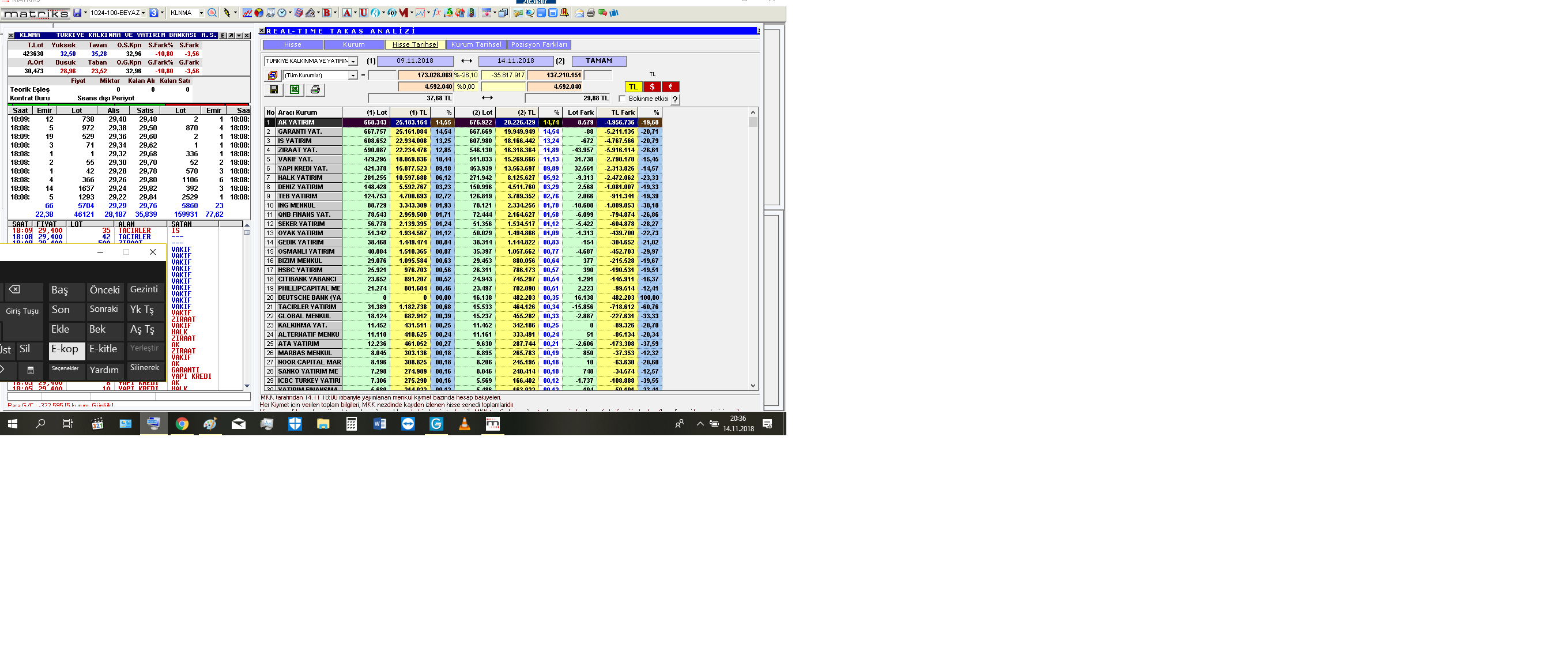Switch to the Kurum Tarihsel tab
Image resolution: width=1568 pixels, height=648 pixels.
click(476, 44)
